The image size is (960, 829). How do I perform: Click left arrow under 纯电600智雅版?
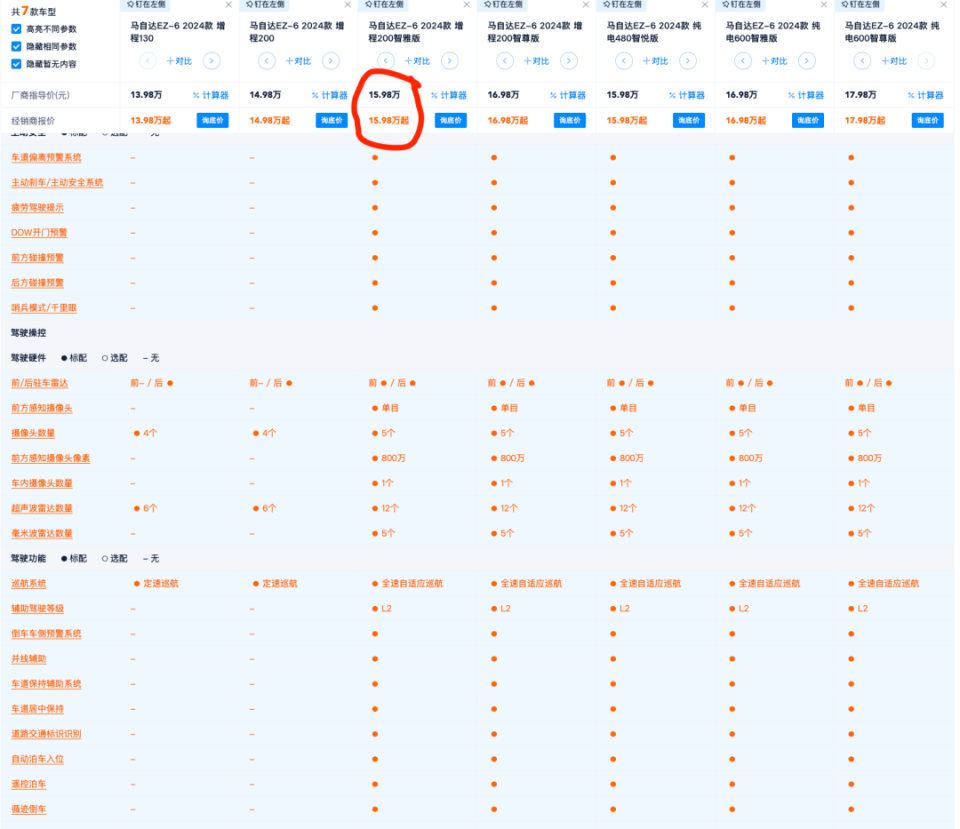pos(743,61)
